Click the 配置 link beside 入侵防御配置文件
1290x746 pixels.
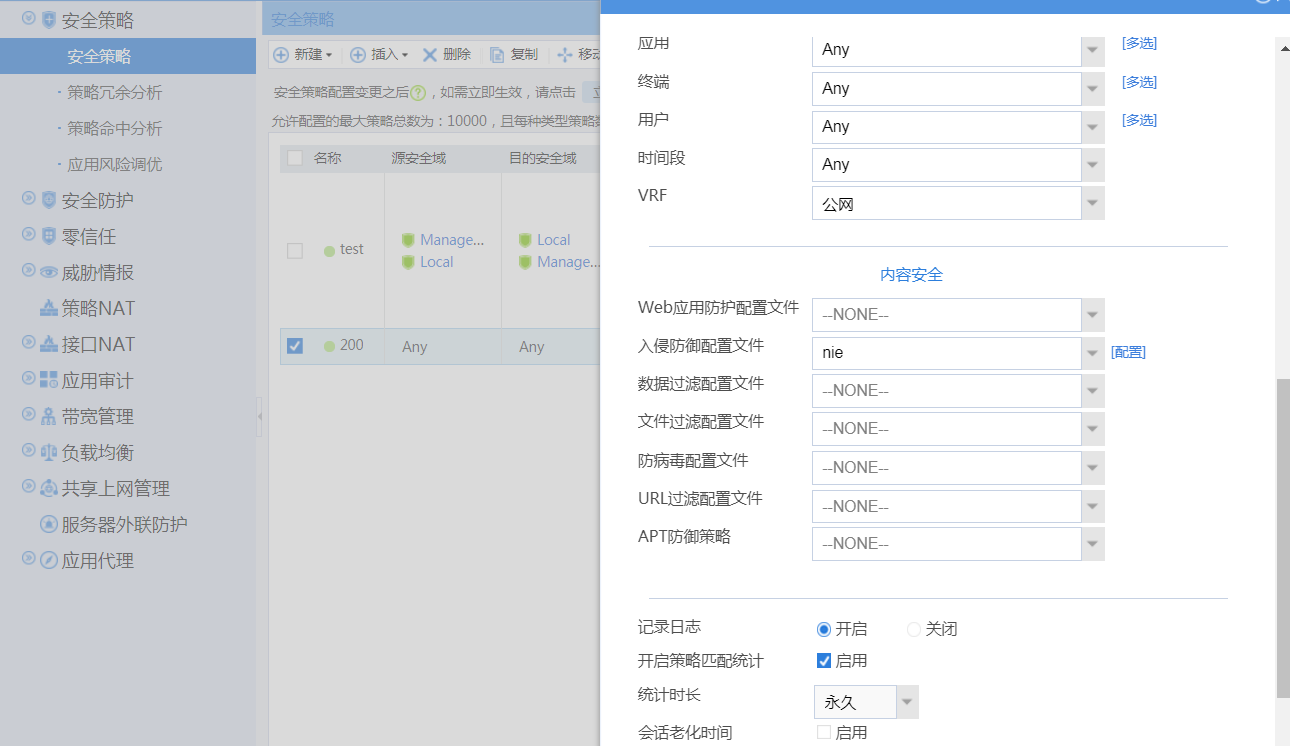tap(1128, 352)
